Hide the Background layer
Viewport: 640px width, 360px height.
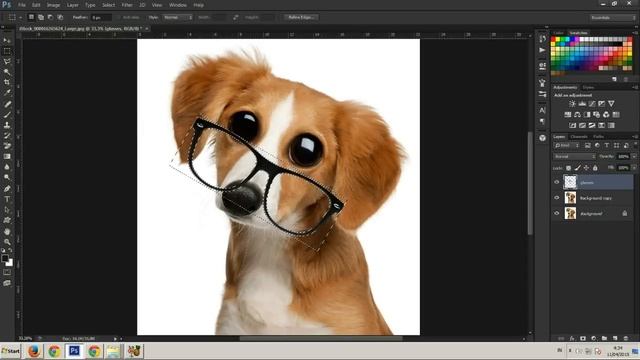[x=557, y=213]
